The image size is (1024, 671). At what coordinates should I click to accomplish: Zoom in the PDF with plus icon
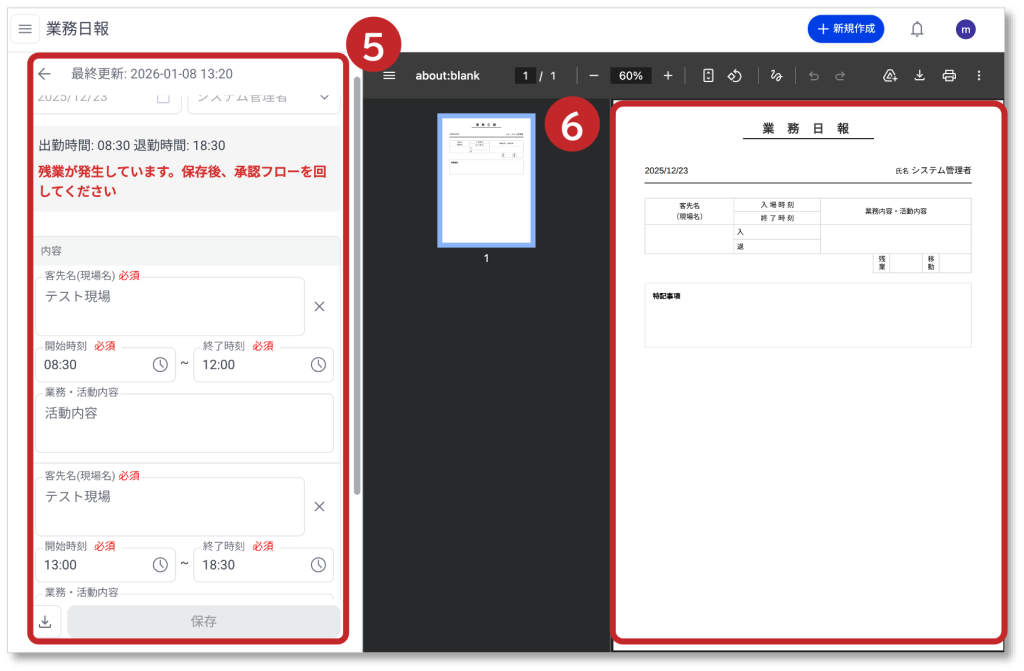pyautogui.click(x=668, y=76)
